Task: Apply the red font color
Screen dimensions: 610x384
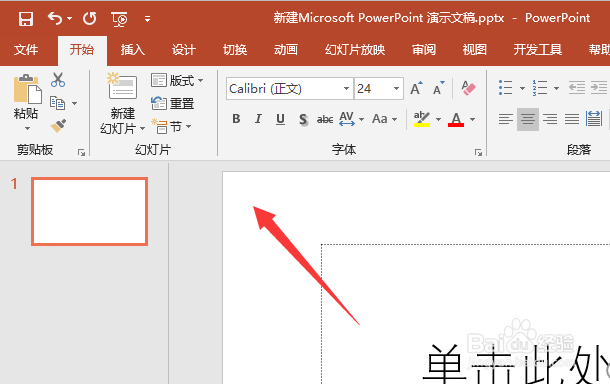Action: pyautogui.click(x=456, y=119)
